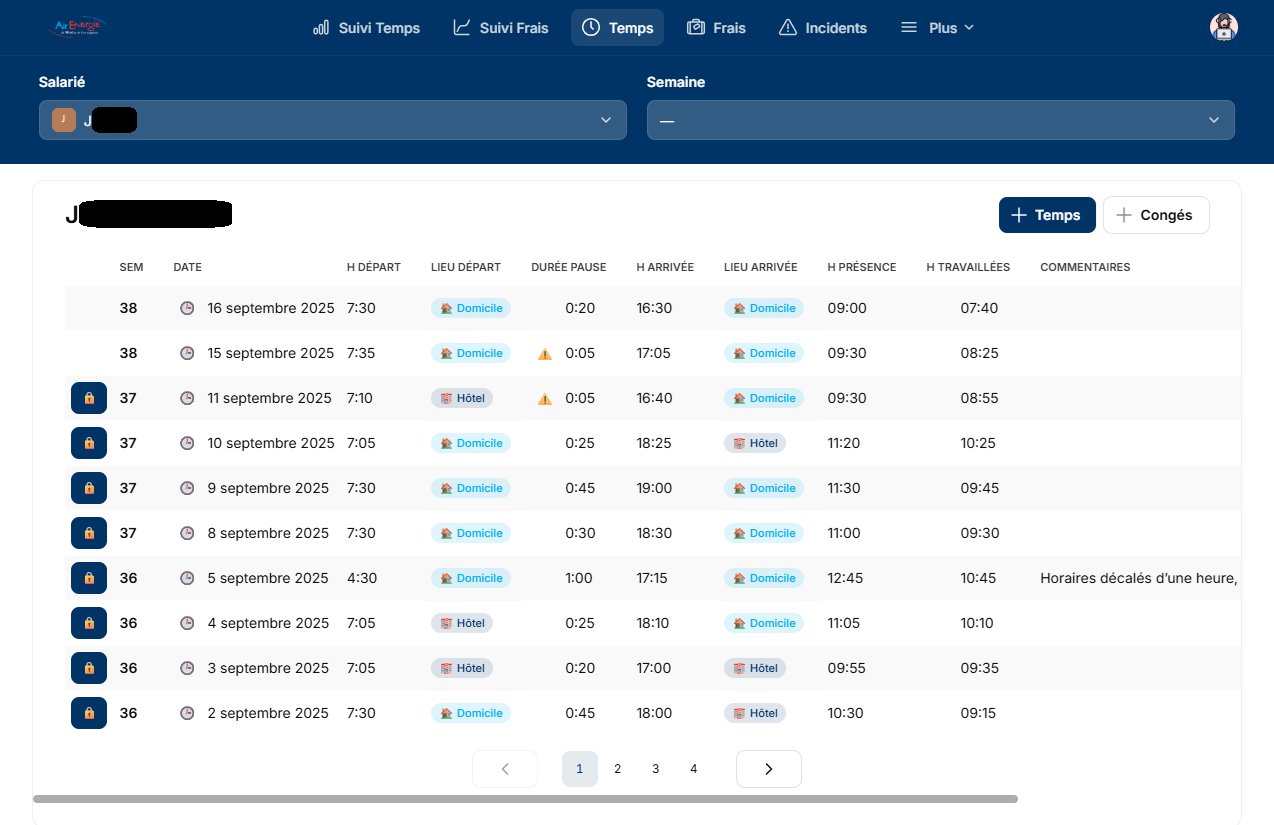Click clock icon beside 16 septembre 2025

pos(187,308)
